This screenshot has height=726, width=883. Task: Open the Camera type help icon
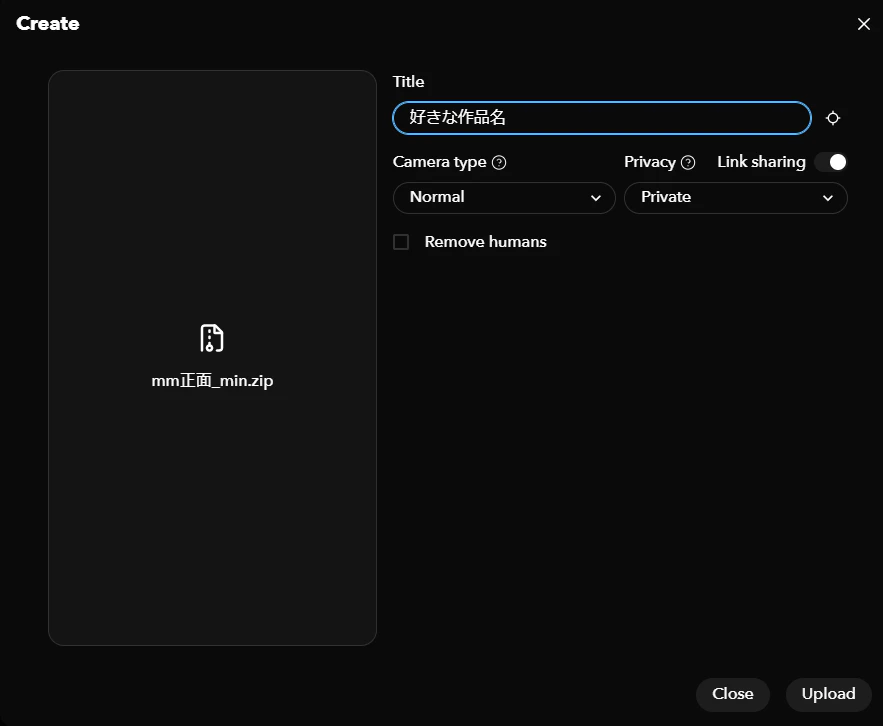pos(499,163)
